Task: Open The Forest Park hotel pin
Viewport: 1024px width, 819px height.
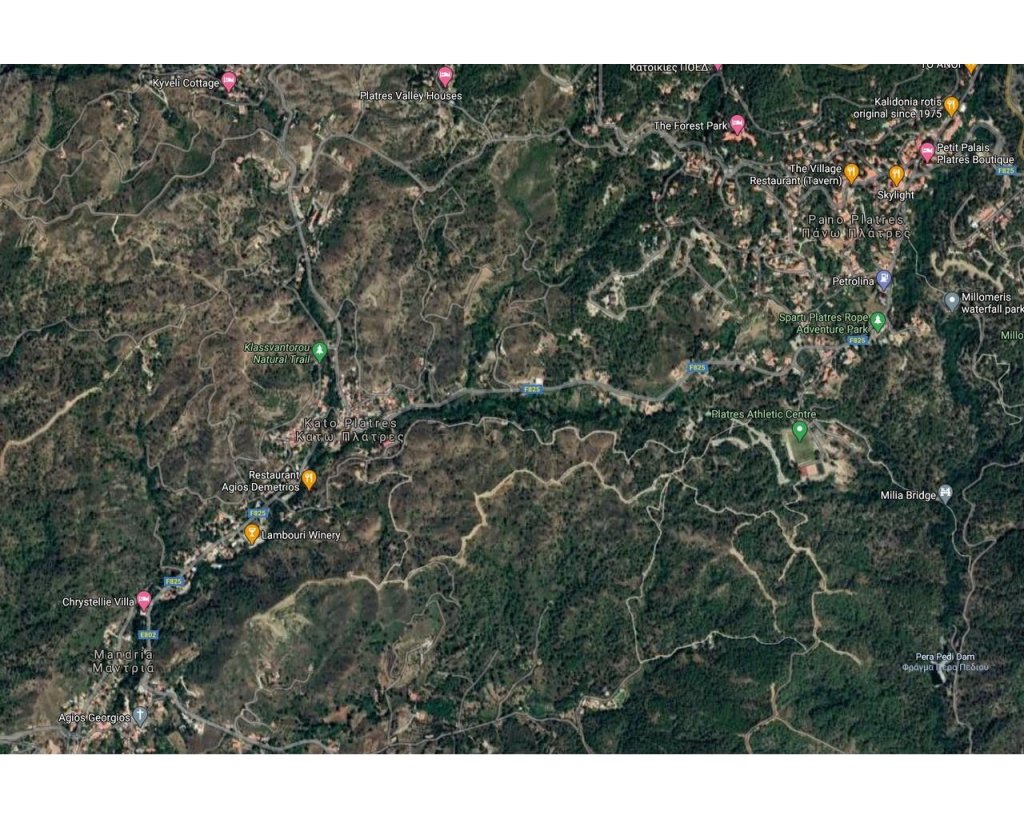Action: (x=737, y=123)
